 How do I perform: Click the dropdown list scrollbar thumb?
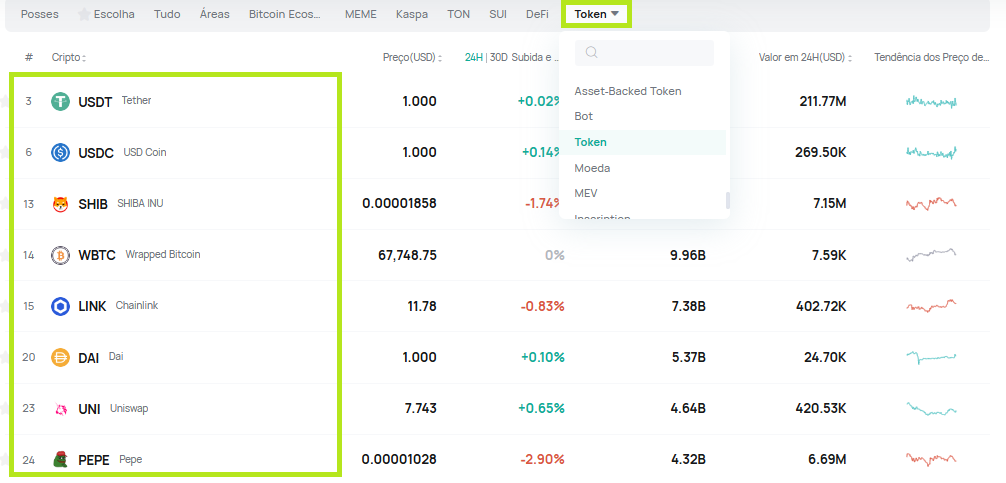tap(728, 200)
